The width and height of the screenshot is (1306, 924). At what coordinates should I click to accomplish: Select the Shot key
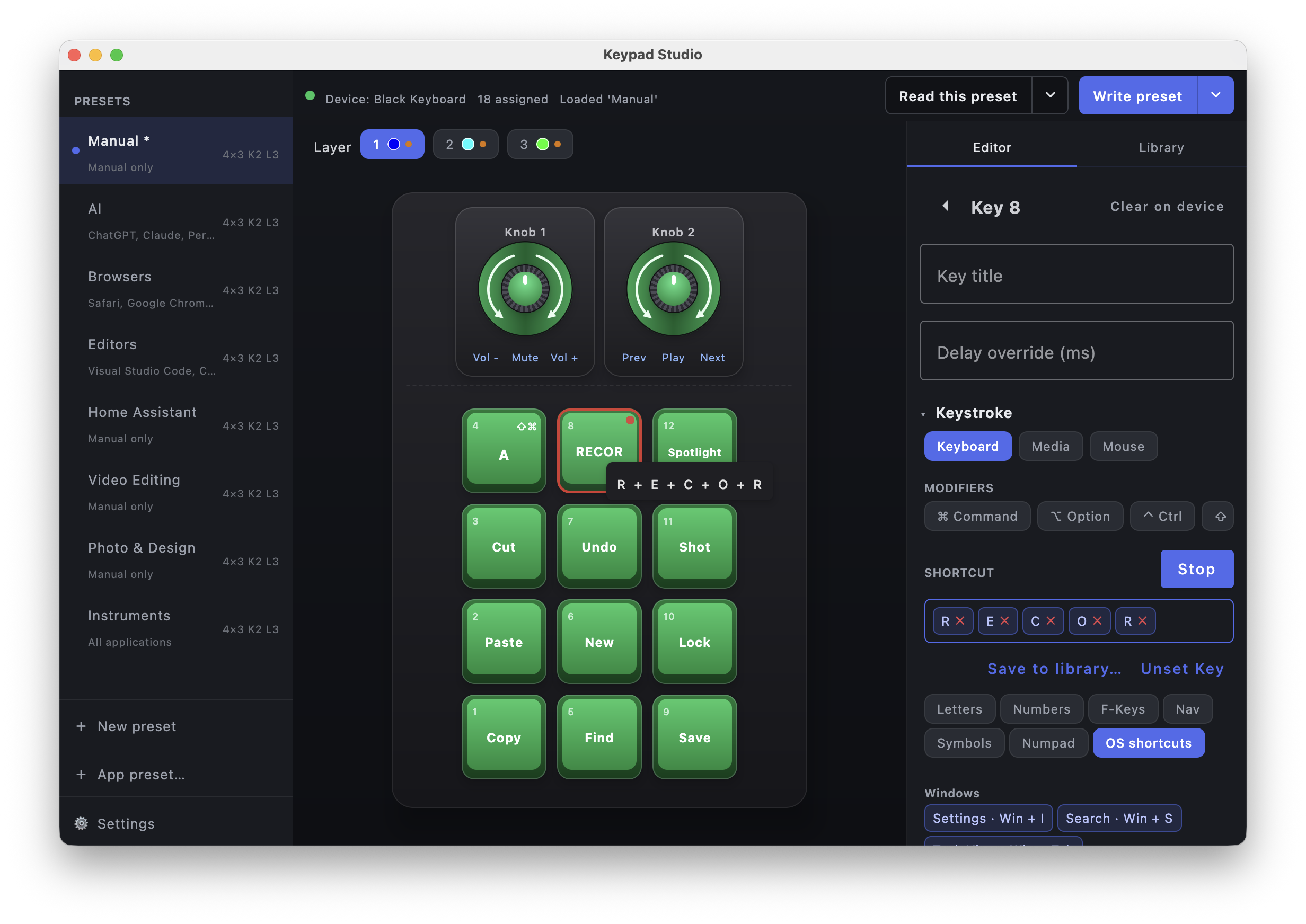pyautogui.click(x=694, y=546)
